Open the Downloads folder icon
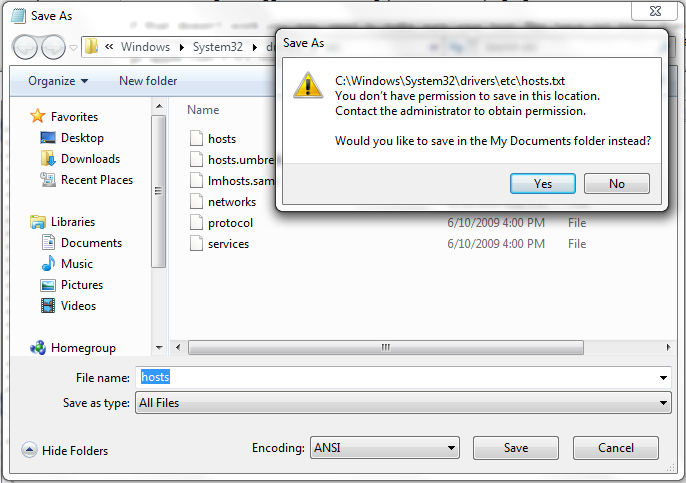The image size is (686, 483). (x=48, y=159)
